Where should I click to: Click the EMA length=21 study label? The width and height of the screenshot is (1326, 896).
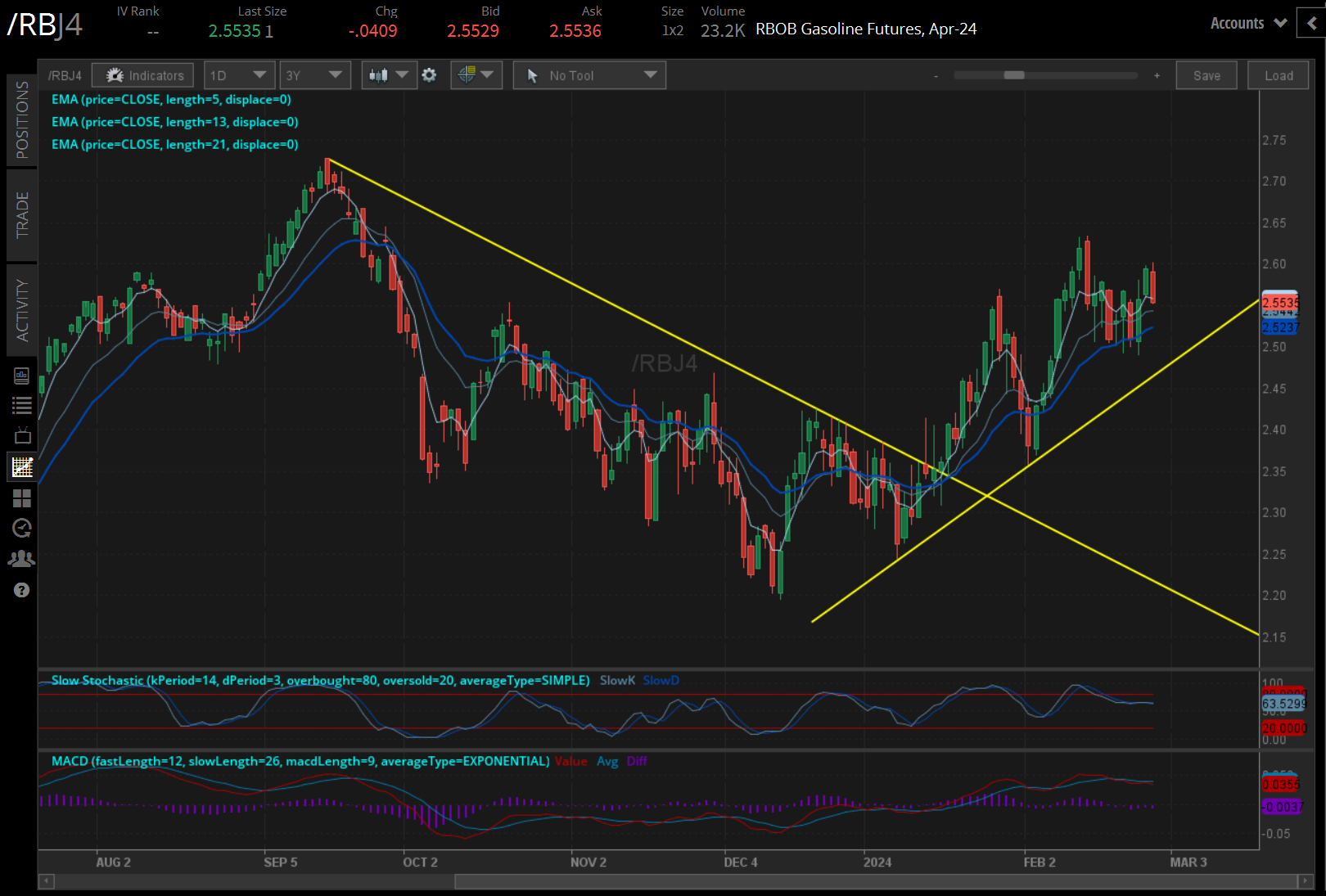[x=174, y=144]
